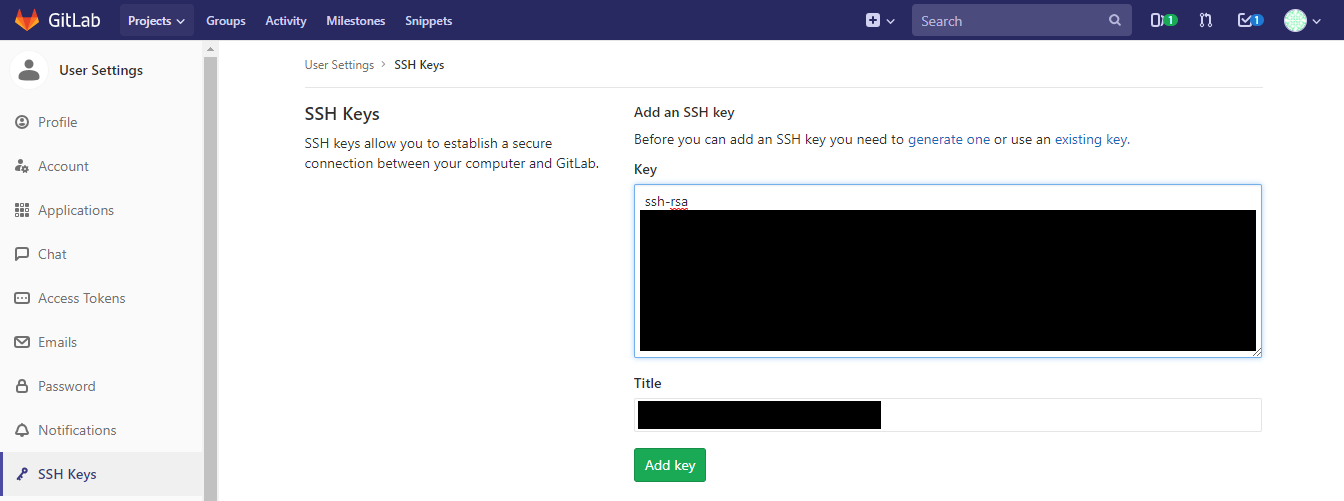
Task: Click the Notifications bell icon
Action: point(22,430)
